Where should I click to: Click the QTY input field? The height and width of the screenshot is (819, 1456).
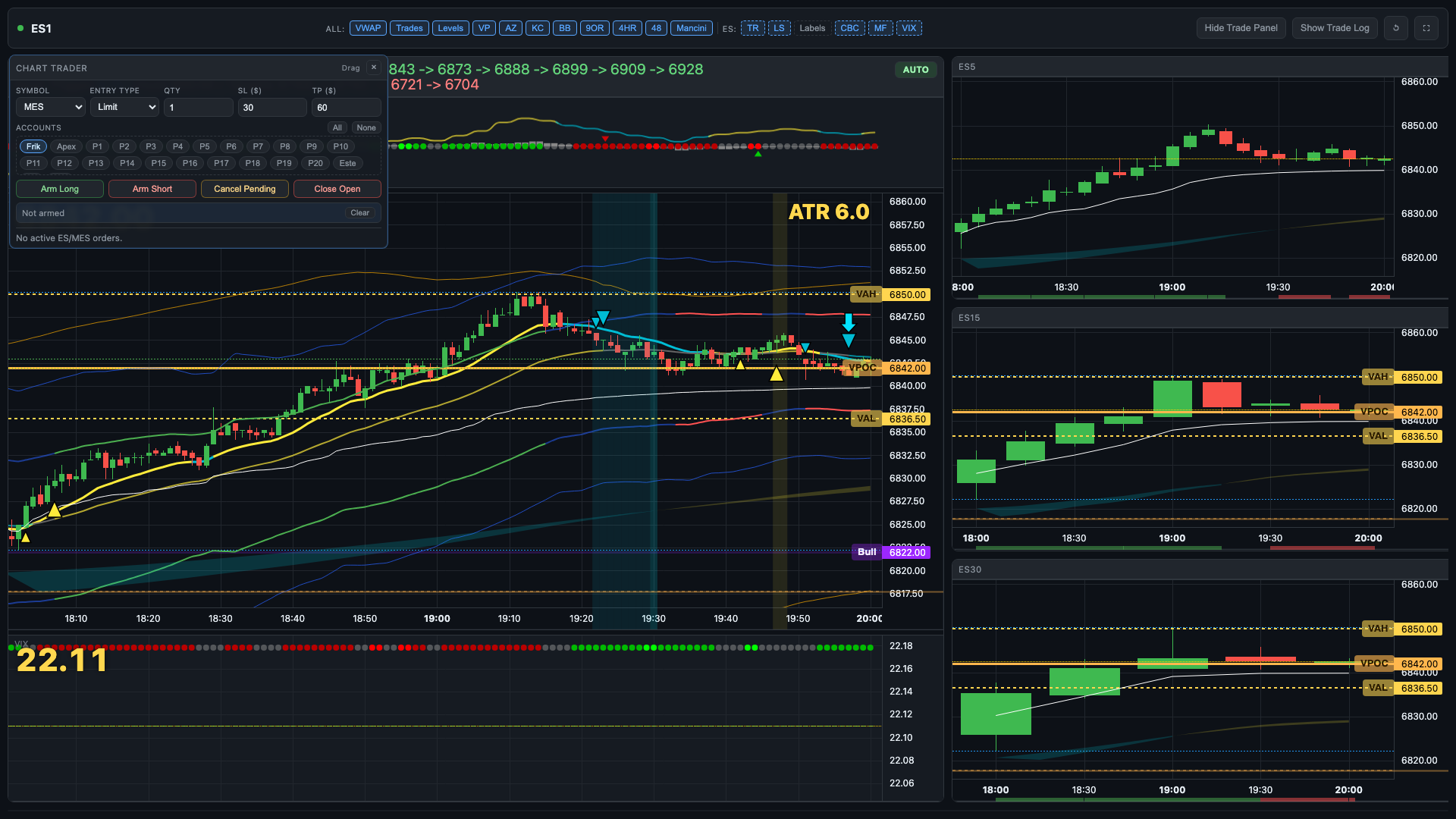[x=198, y=107]
